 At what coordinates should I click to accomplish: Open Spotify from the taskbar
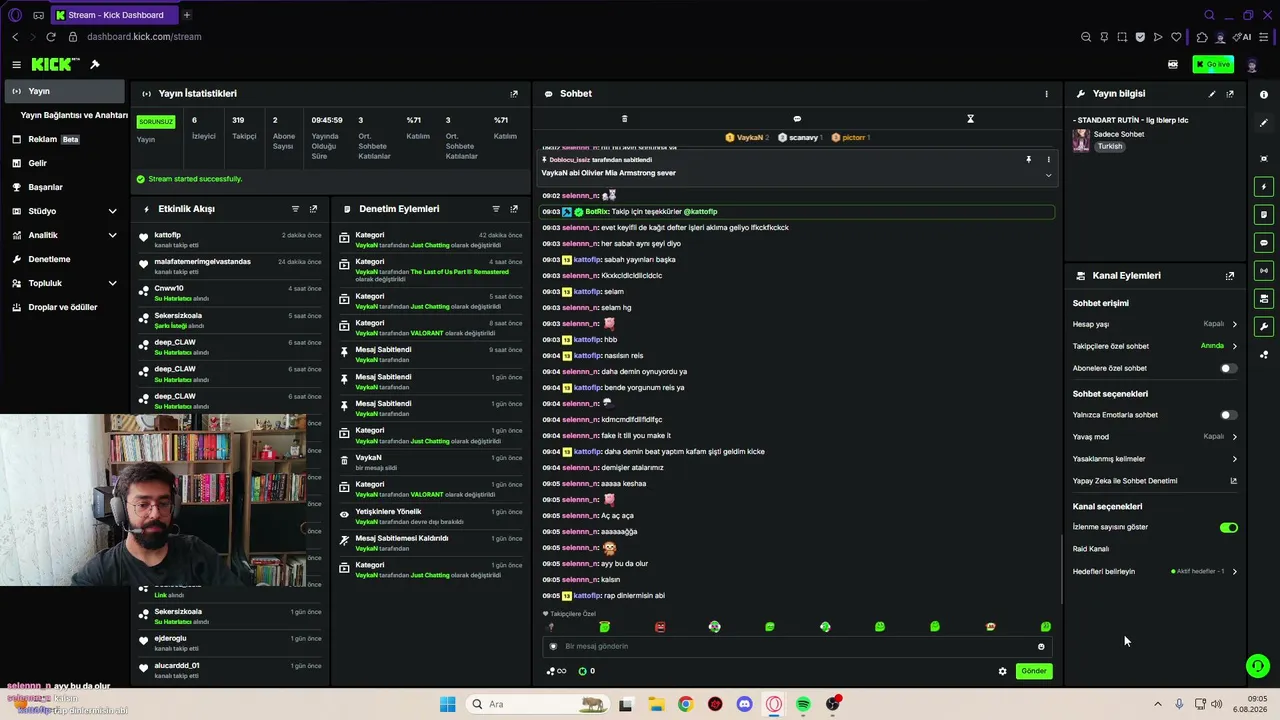[803, 704]
